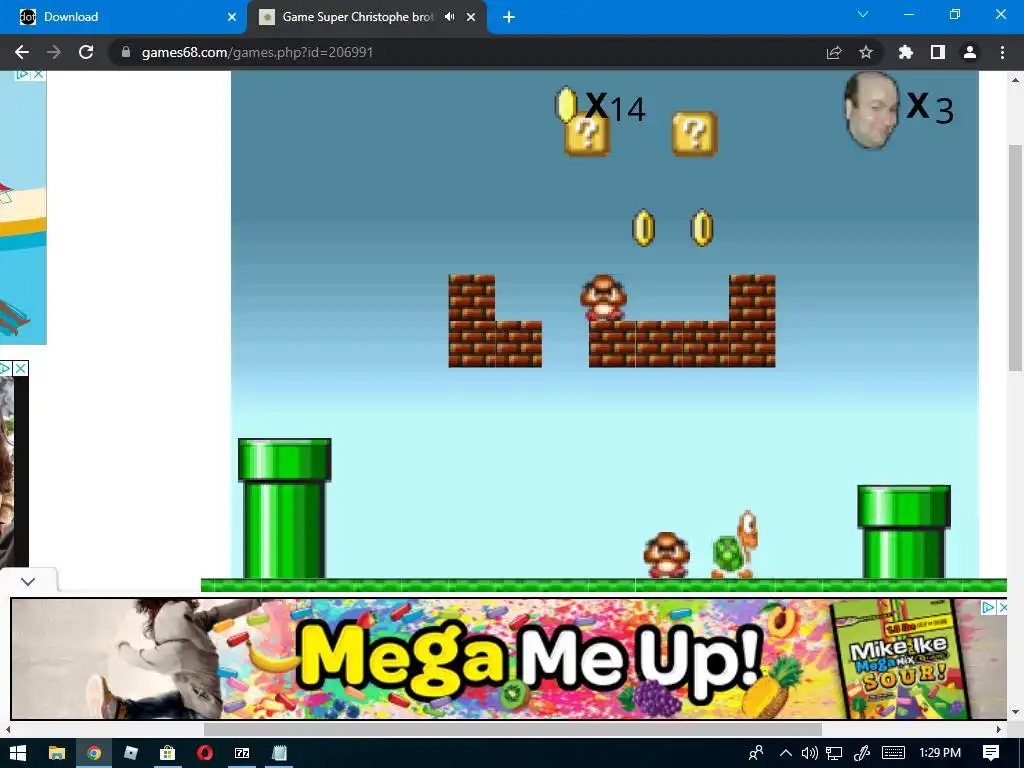Open a new browser tab

509,17
